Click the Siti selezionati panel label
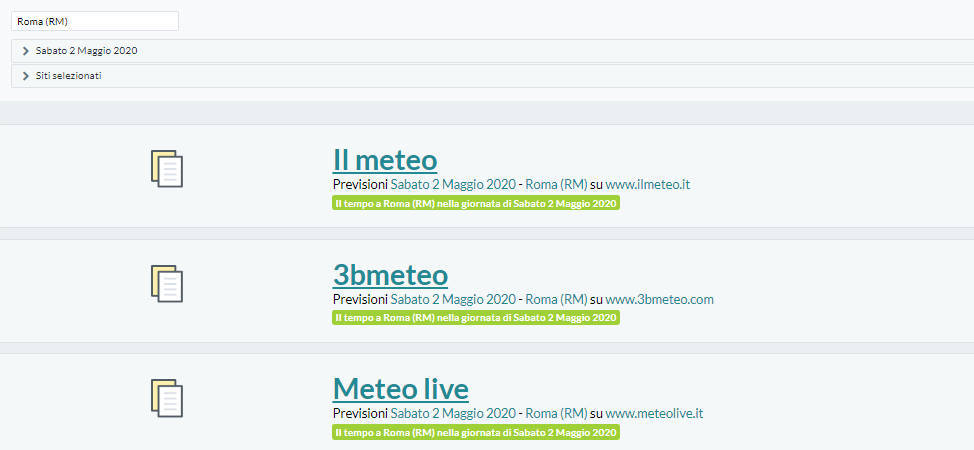 point(68,76)
